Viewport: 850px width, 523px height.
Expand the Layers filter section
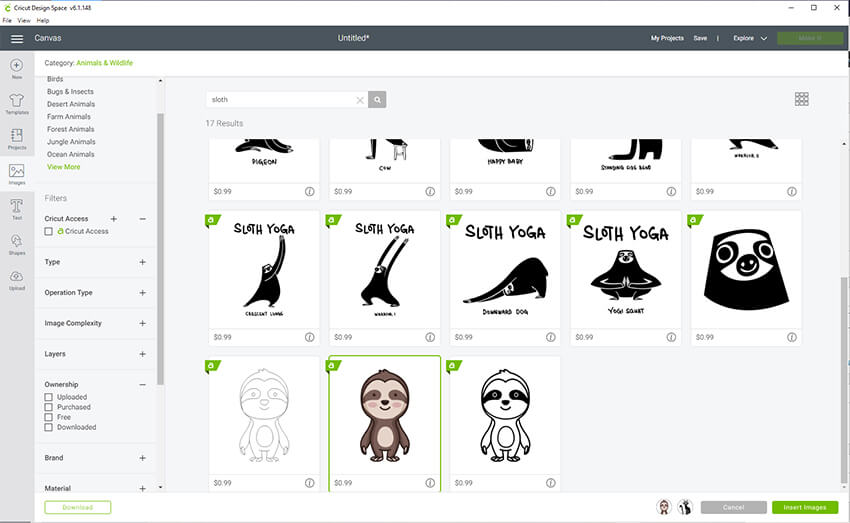point(143,354)
